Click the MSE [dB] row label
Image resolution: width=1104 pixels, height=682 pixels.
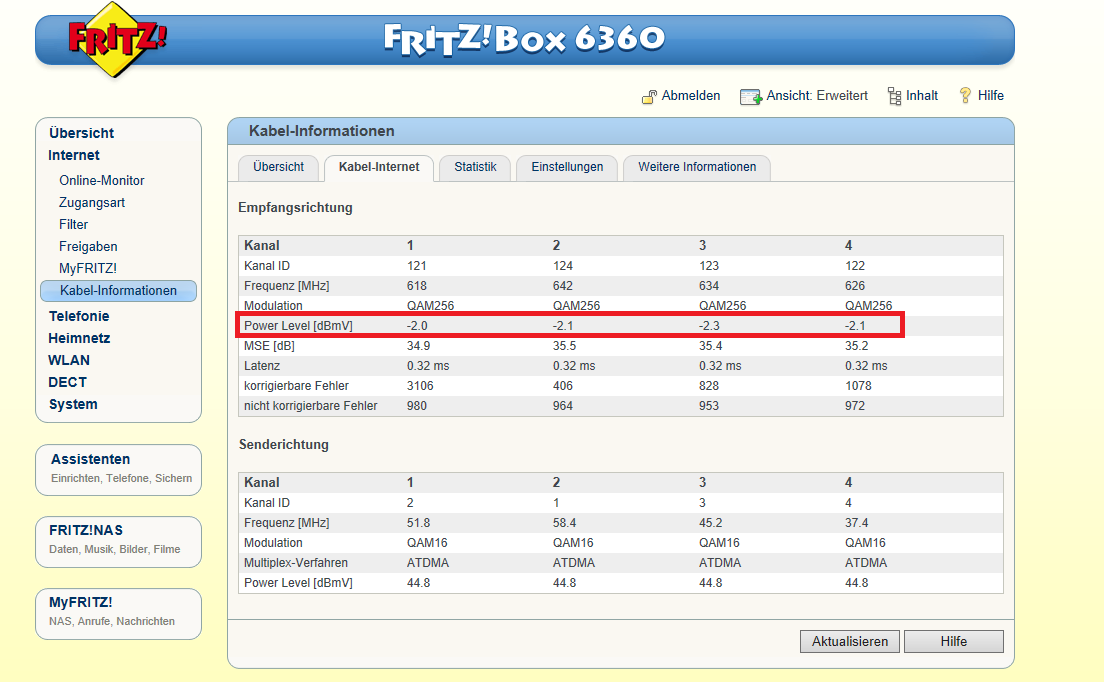point(269,346)
